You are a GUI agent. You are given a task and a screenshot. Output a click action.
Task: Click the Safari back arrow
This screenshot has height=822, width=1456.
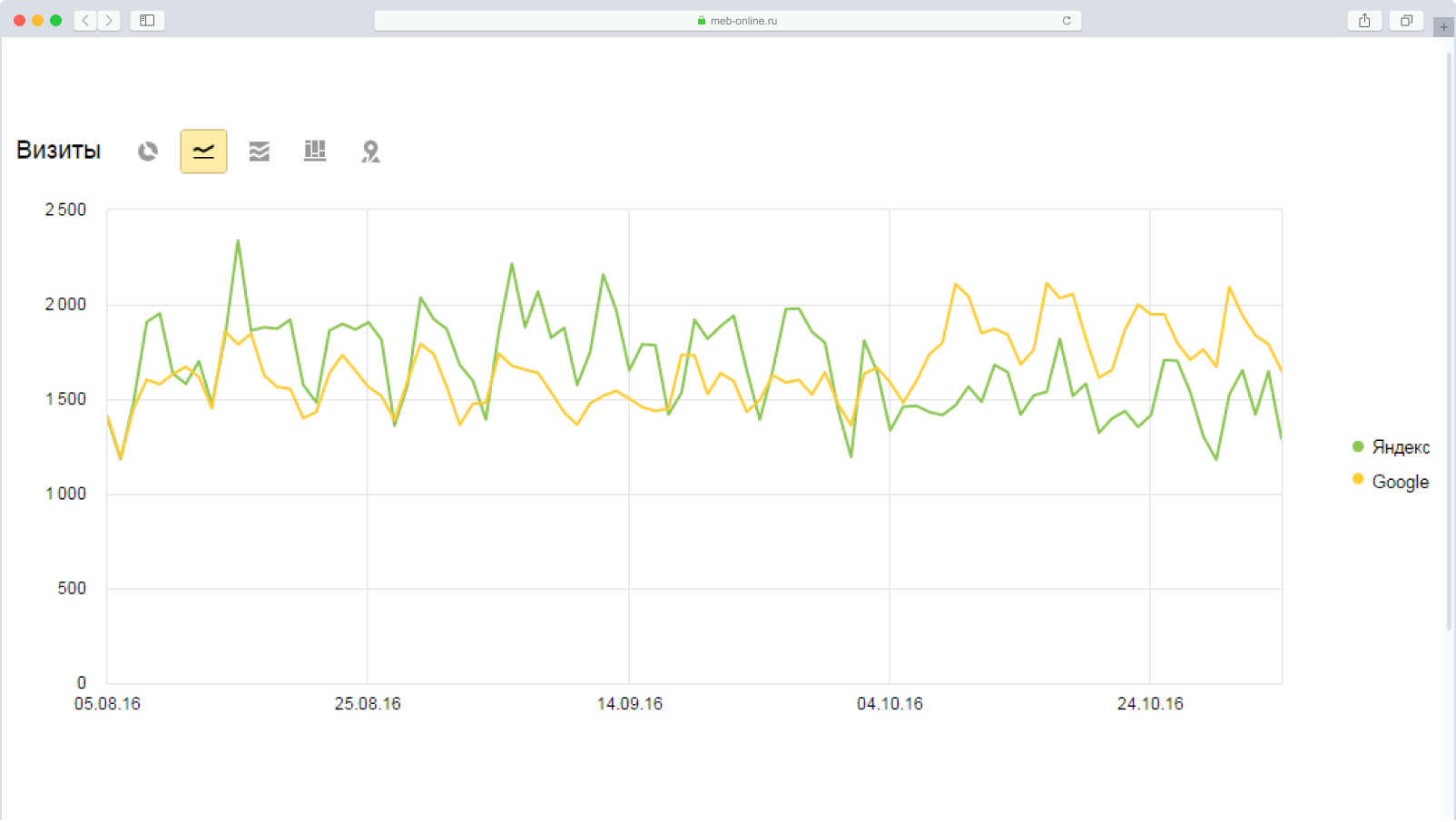click(85, 20)
